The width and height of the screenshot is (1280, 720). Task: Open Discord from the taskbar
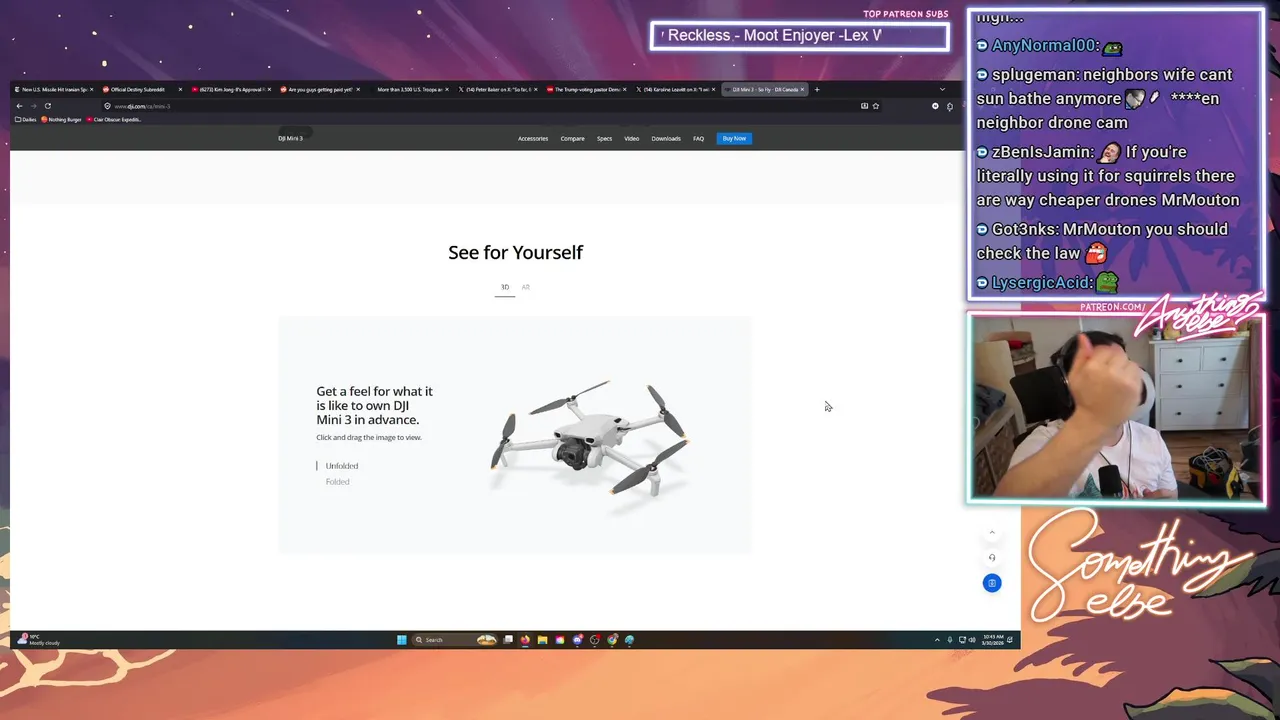(578, 640)
